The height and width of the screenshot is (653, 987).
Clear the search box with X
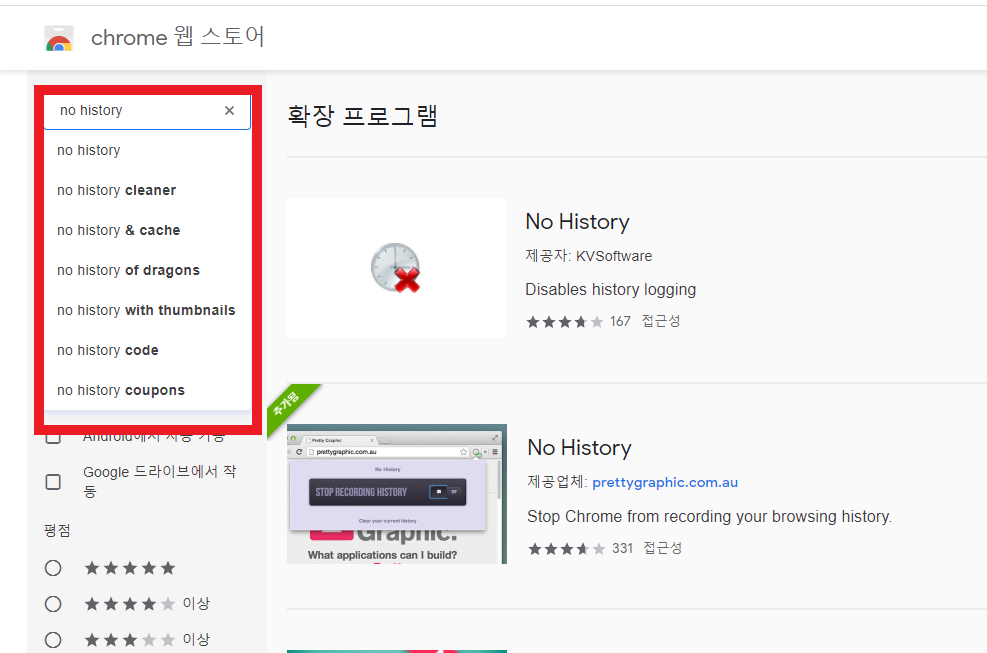pyautogui.click(x=229, y=111)
